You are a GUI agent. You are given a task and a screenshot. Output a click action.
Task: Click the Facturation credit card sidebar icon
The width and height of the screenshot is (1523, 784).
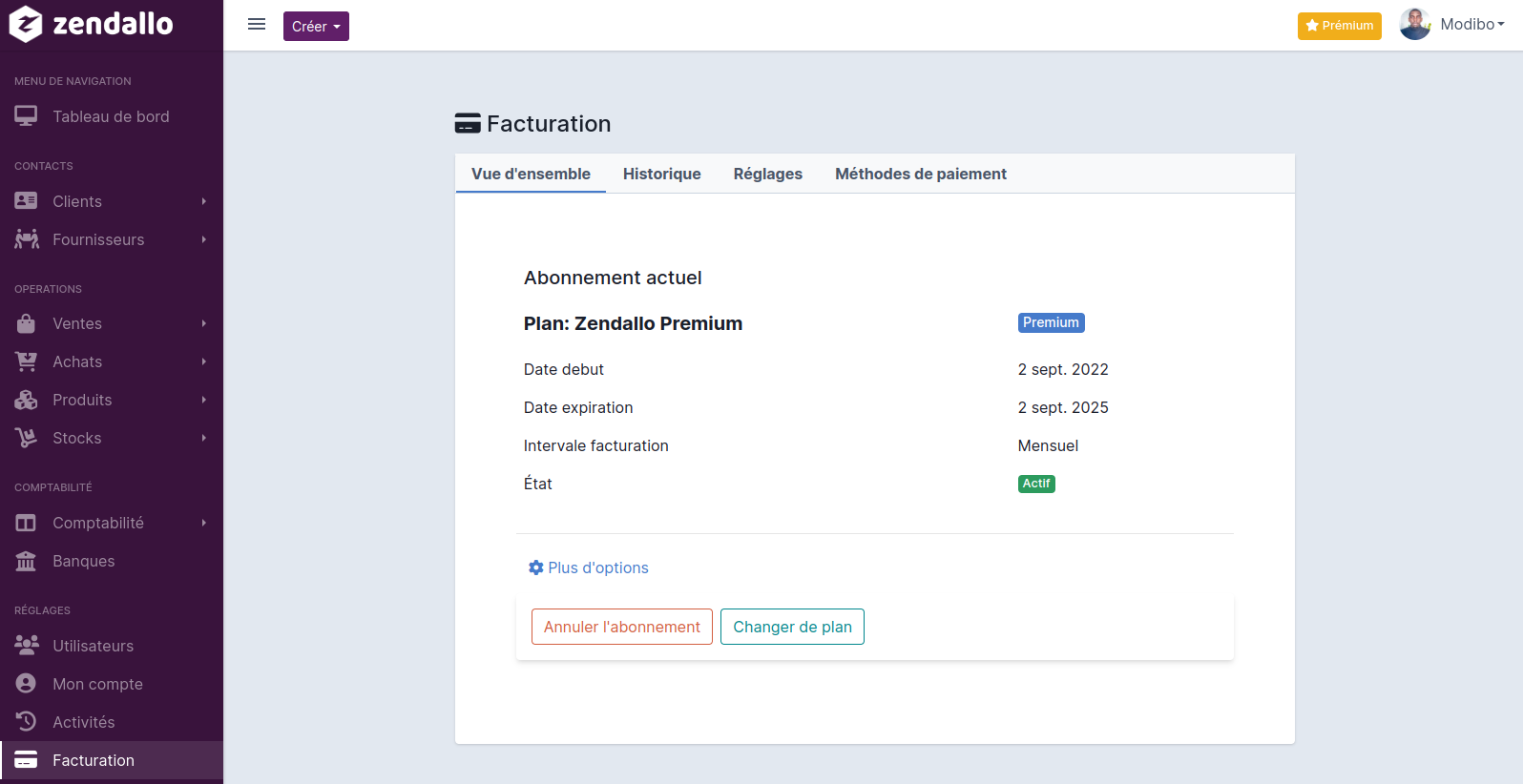coord(26,760)
